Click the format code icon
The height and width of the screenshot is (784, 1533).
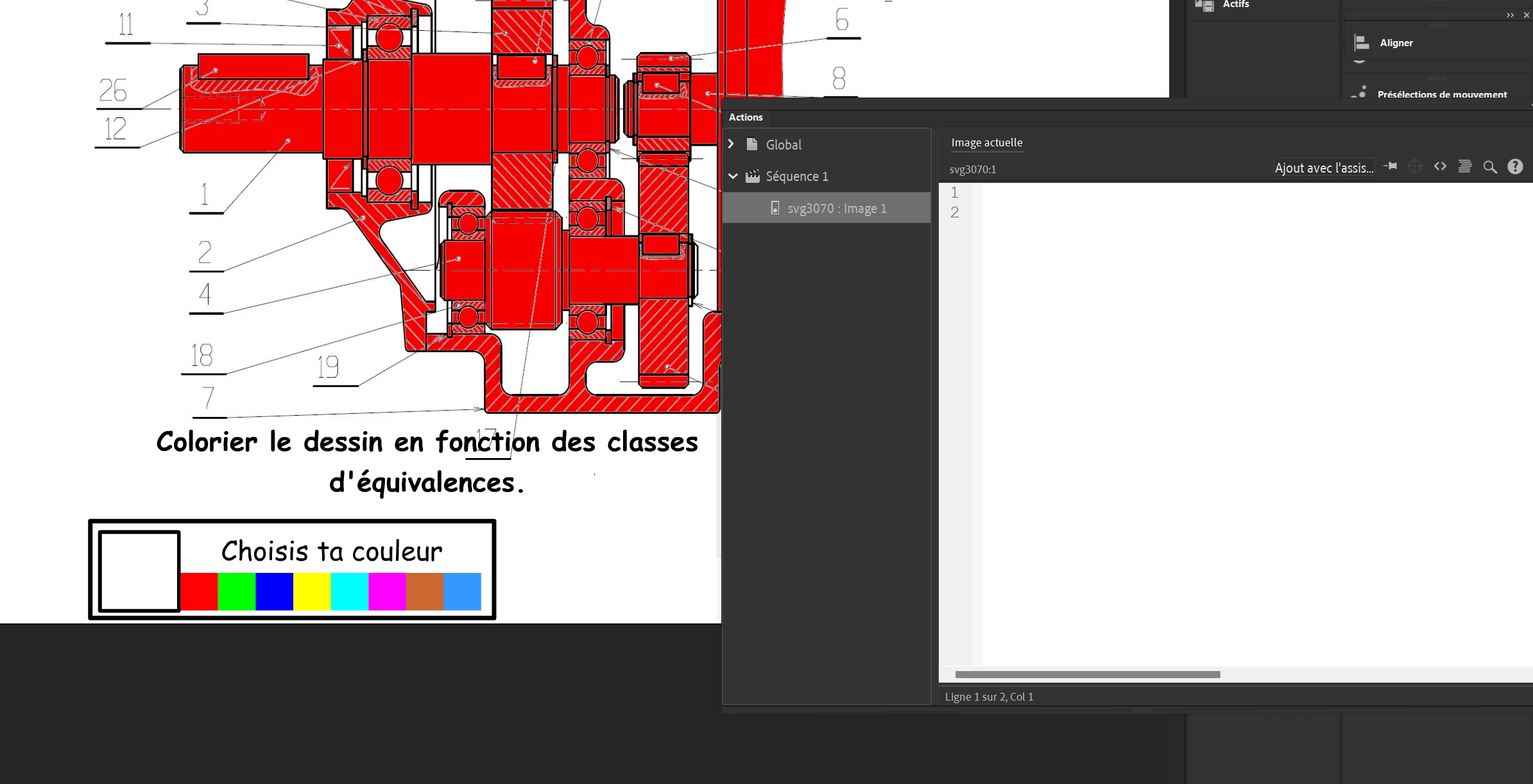coord(1465,167)
